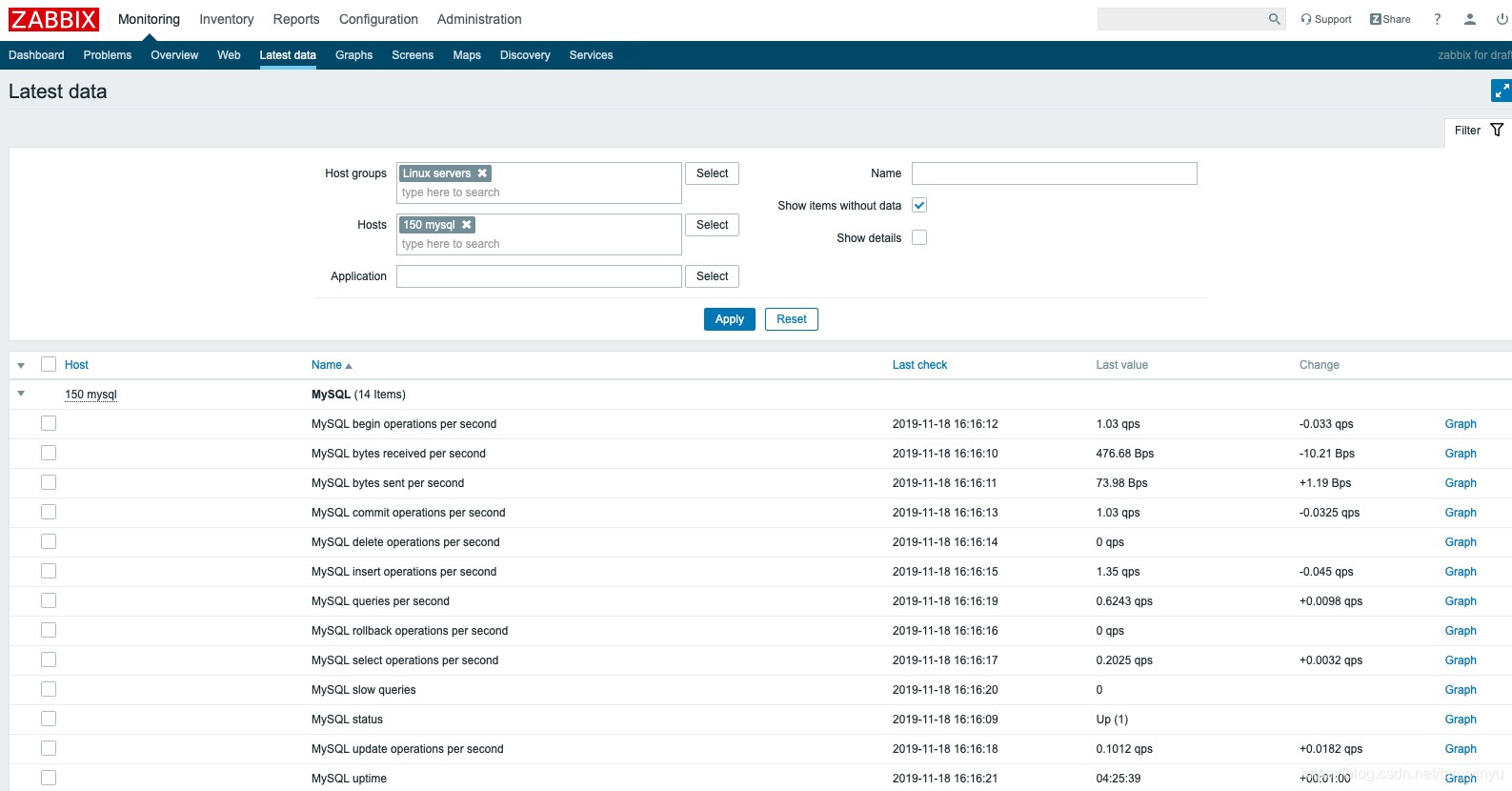Sort by Name column
This screenshot has width=1512, height=791.
[x=332, y=365]
